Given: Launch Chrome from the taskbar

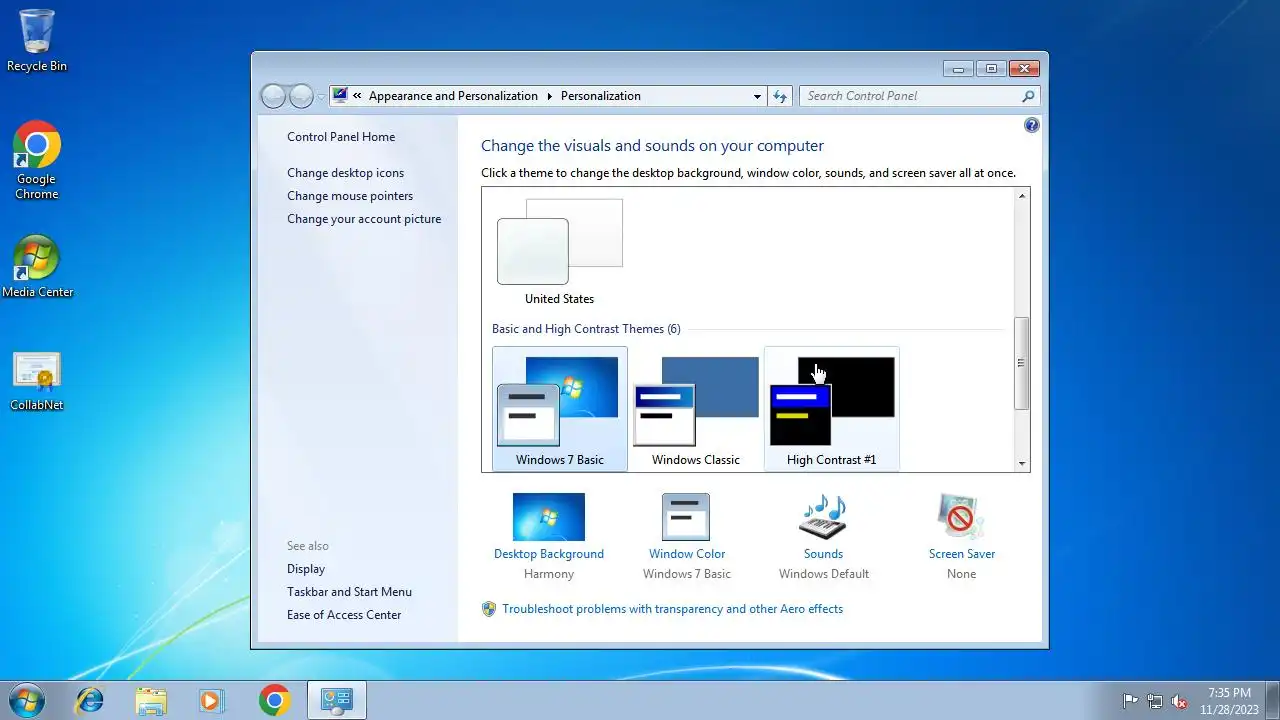Looking at the screenshot, I should [274, 700].
